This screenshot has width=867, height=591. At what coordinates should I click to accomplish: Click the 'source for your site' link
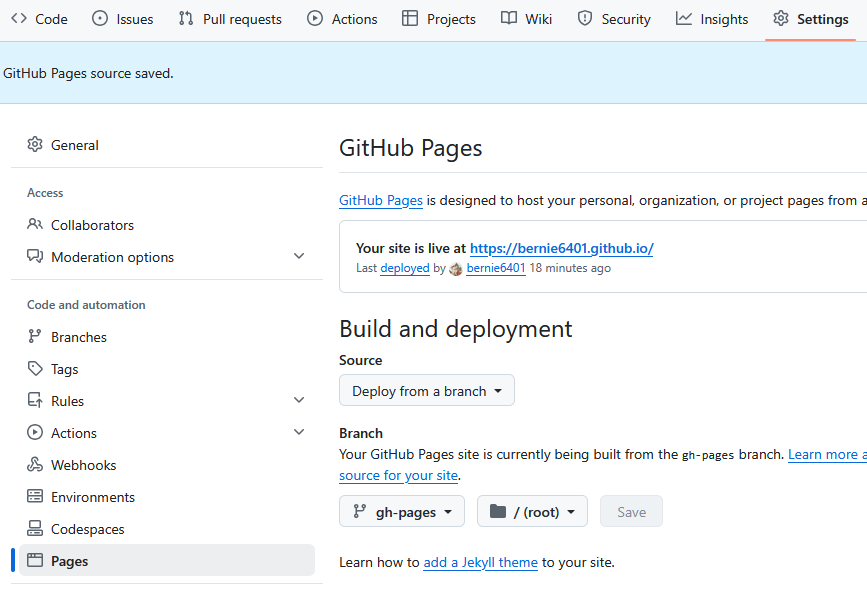pos(399,475)
